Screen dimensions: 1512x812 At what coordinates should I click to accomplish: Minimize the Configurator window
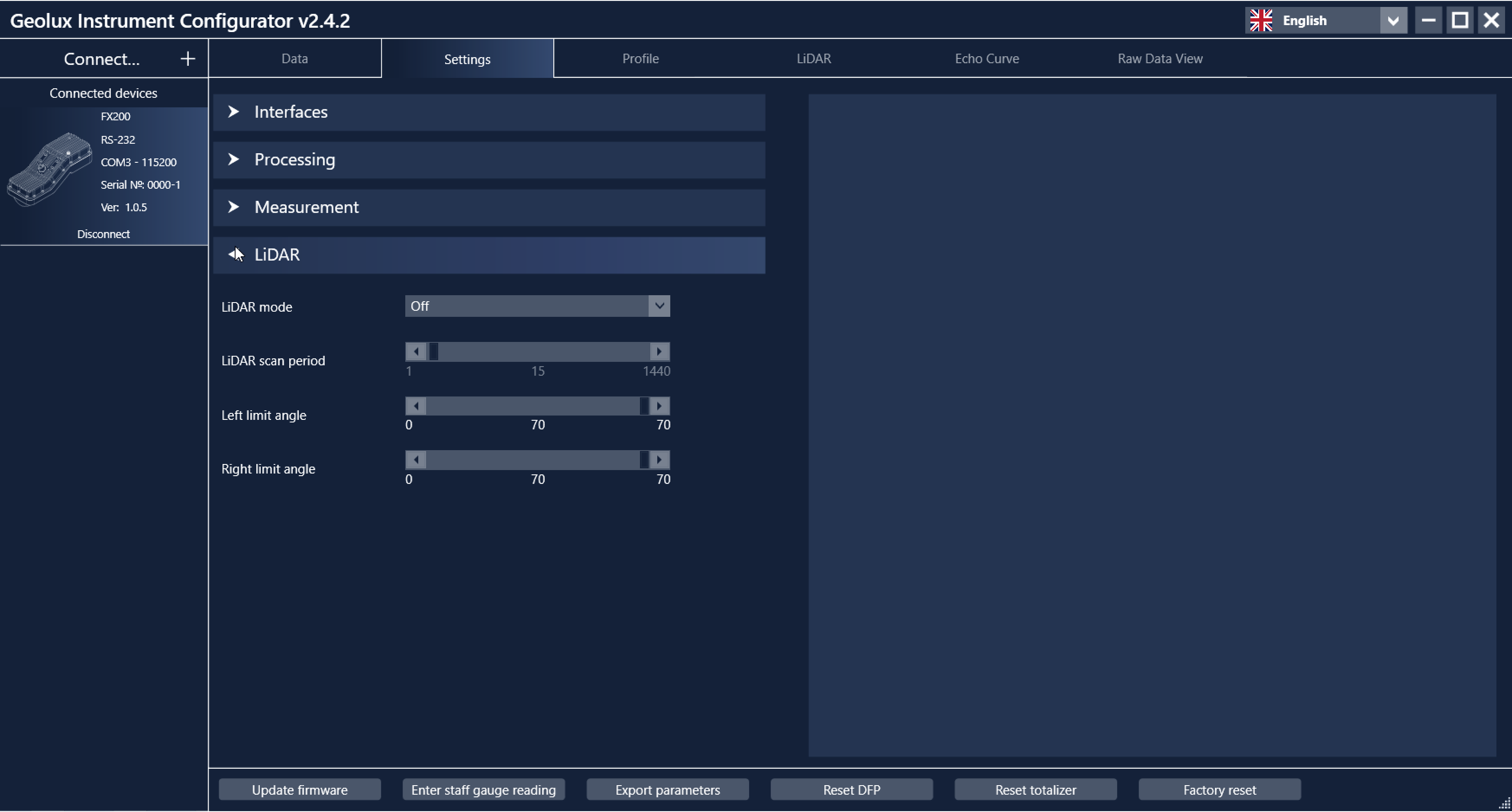(1428, 20)
